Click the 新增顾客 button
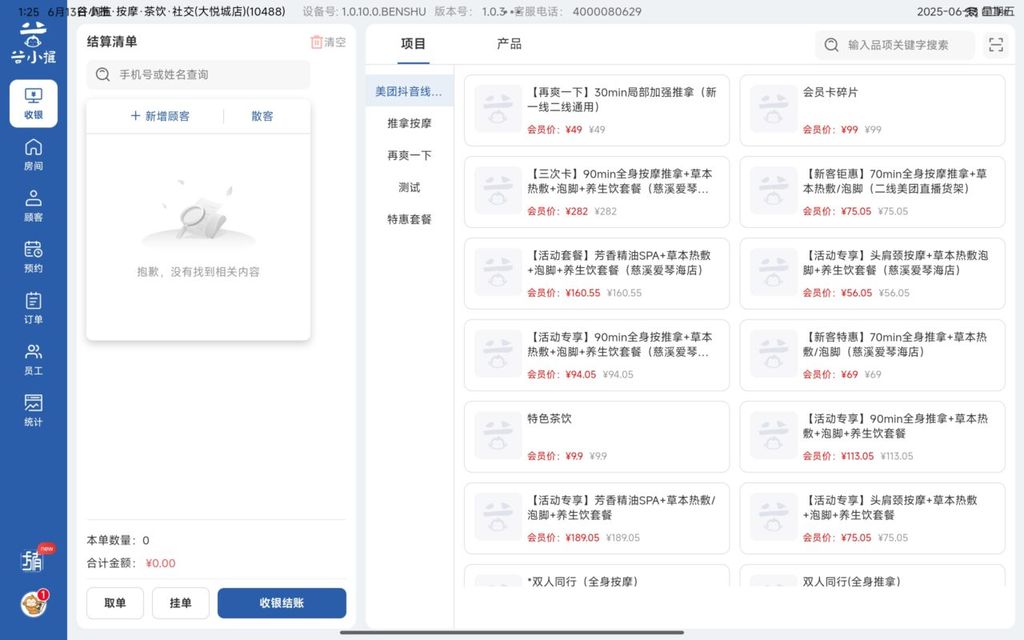This screenshot has width=1024, height=640. tap(160, 116)
